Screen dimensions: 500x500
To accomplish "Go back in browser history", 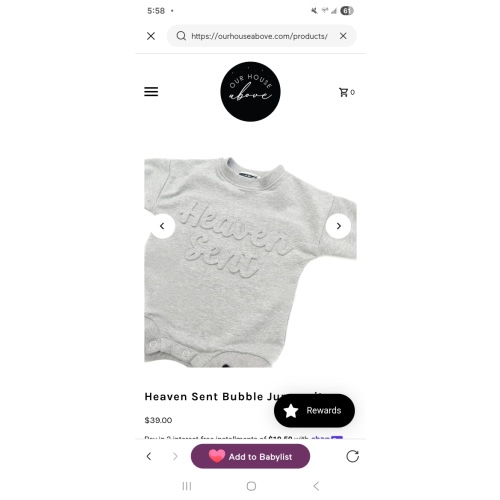I will [149, 456].
